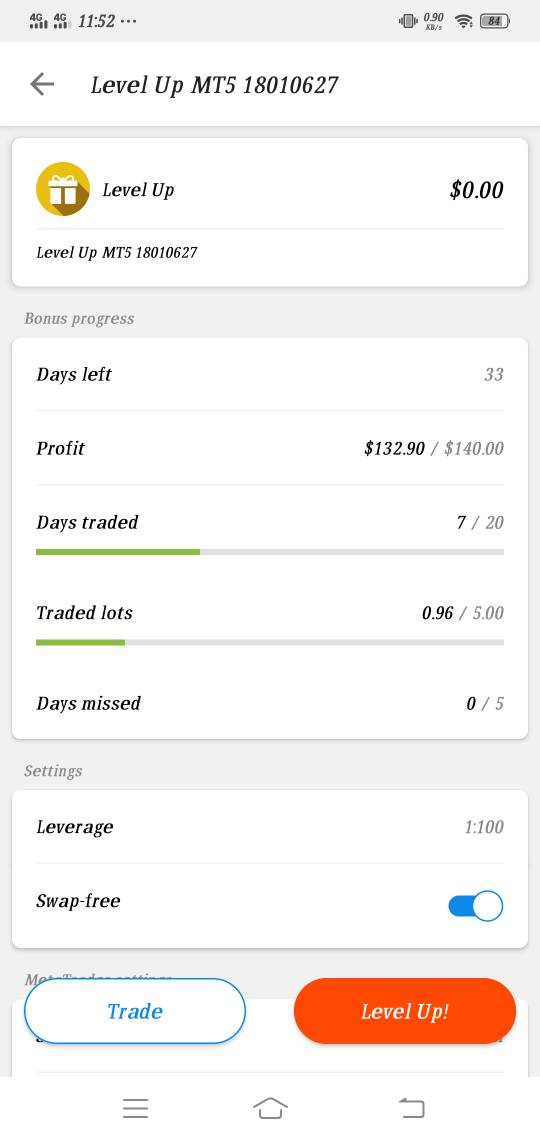Screen dimensions: 540x1140
Task: Tap the $0.00 account balance
Action: 477,190
